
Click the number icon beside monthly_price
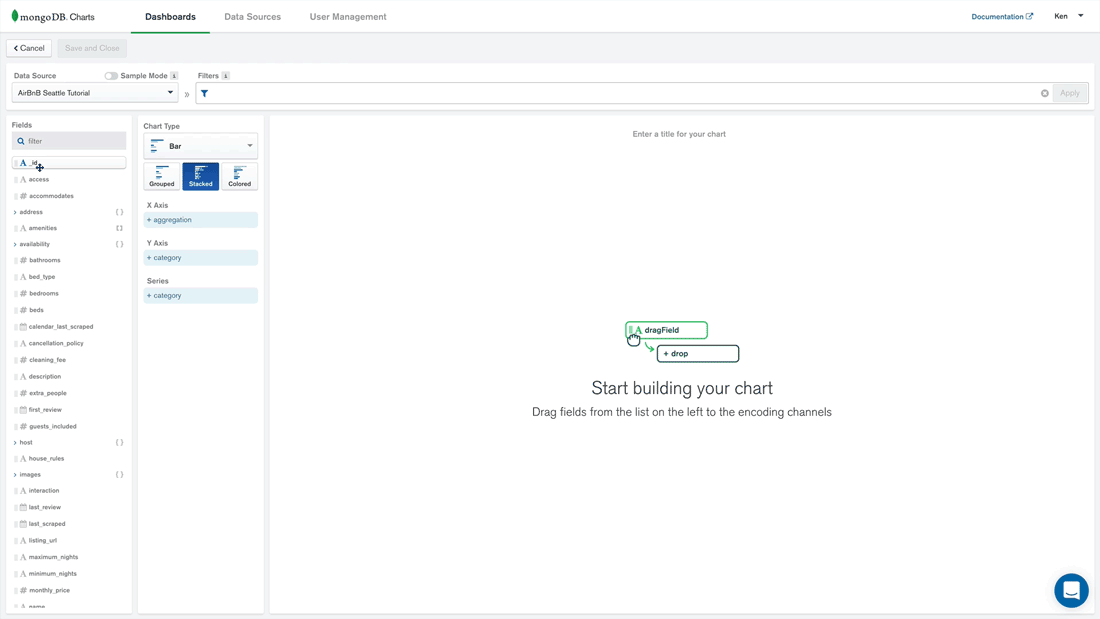pos(23,590)
